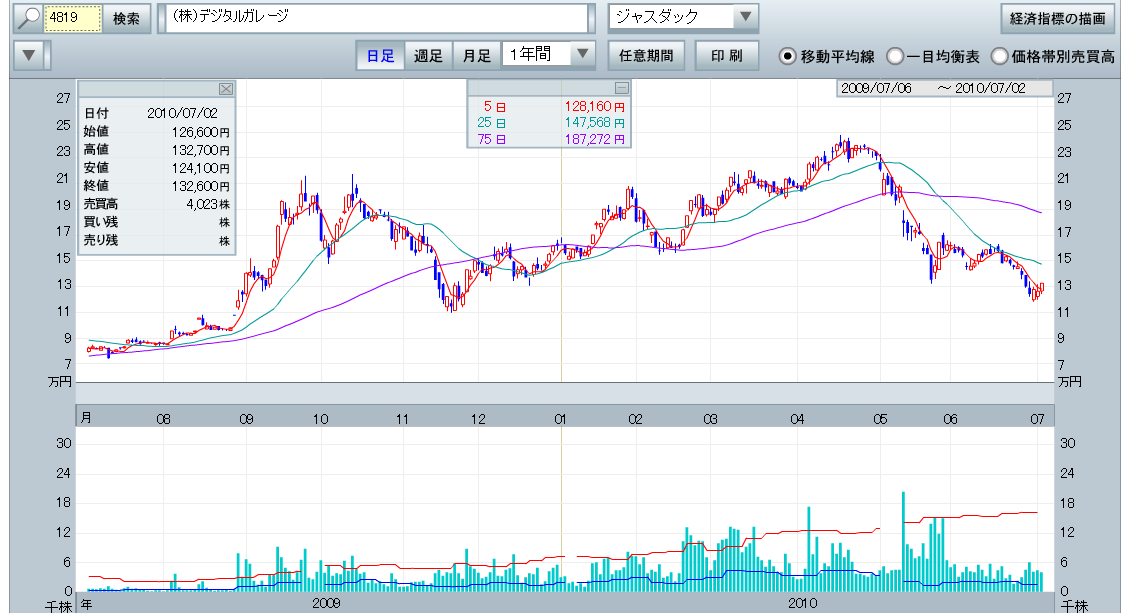Click the date range display at top right

[x=945, y=88]
